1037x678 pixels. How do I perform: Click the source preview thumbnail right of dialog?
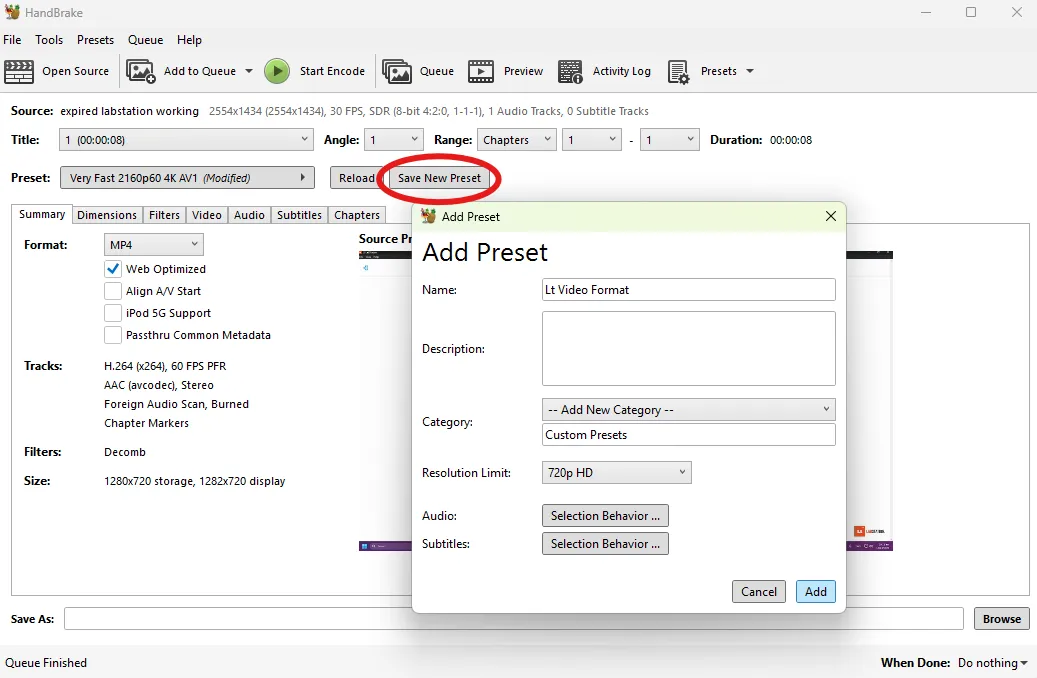(x=870, y=401)
